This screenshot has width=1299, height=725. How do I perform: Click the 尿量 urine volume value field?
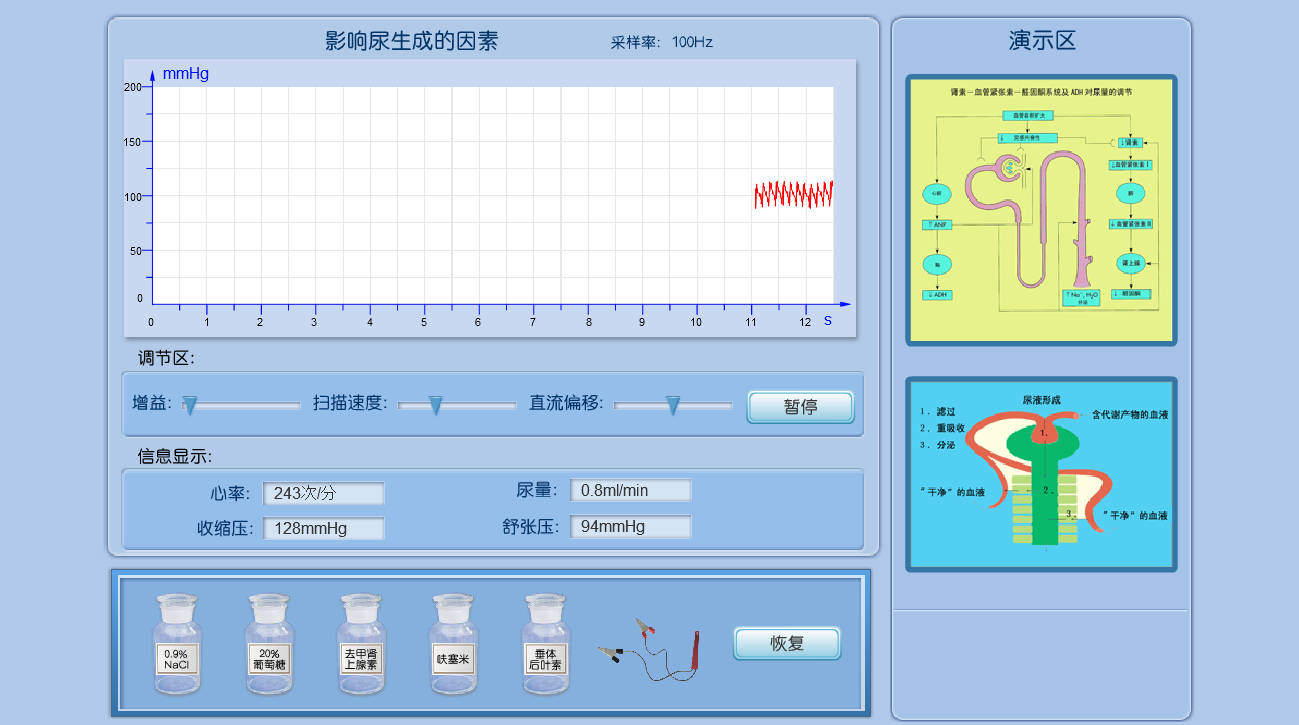[630, 490]
